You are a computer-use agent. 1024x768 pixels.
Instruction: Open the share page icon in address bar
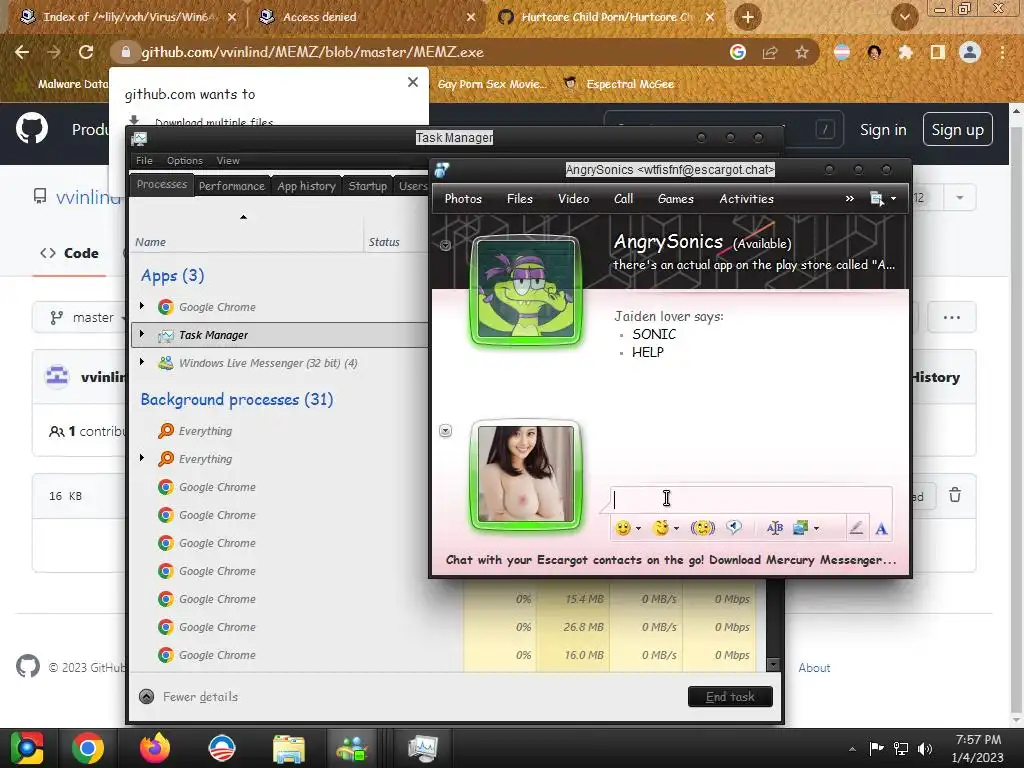(770, 52)
